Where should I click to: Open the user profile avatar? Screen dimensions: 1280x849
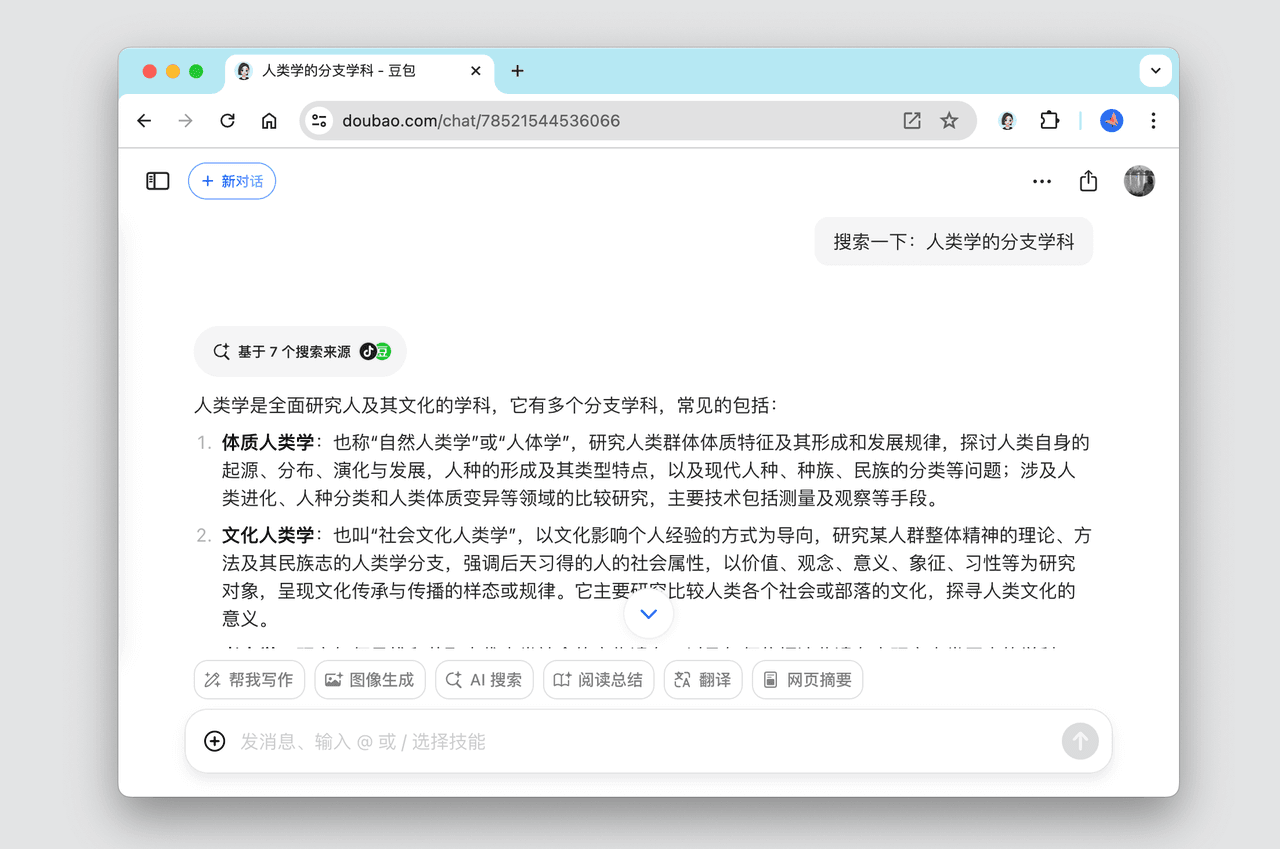(1139, 181)
